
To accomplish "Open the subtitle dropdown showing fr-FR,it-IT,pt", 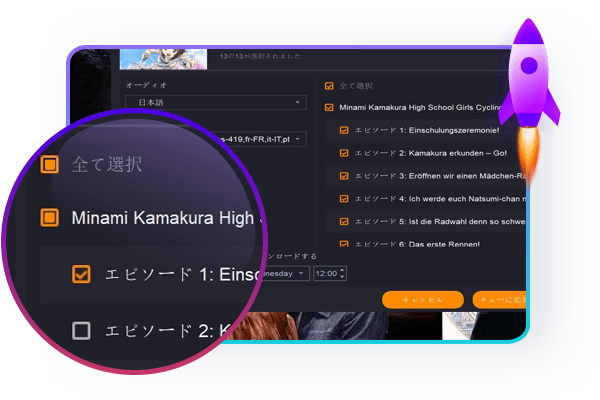I will pos(264,139).
